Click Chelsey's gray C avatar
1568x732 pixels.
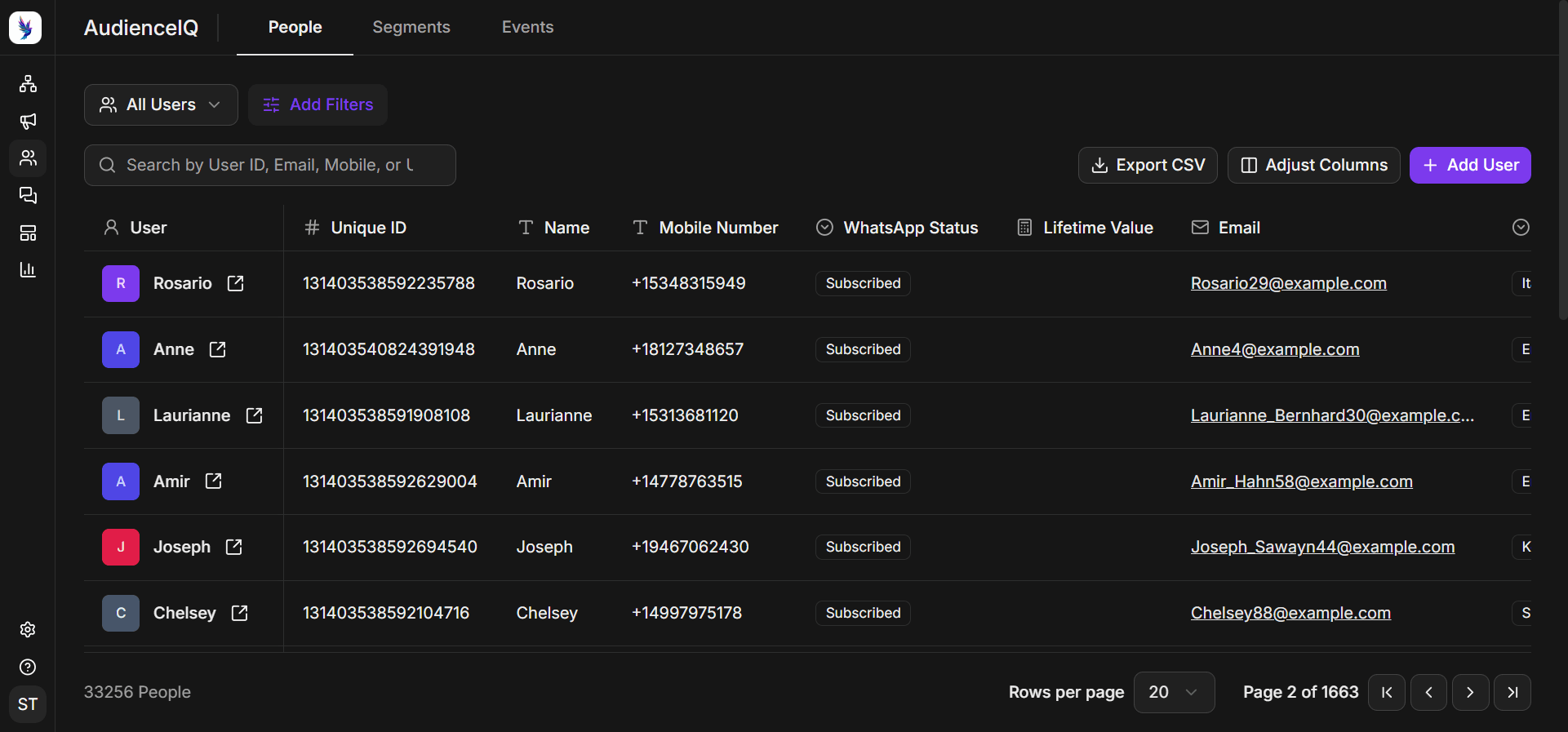(x=121, y=613)
